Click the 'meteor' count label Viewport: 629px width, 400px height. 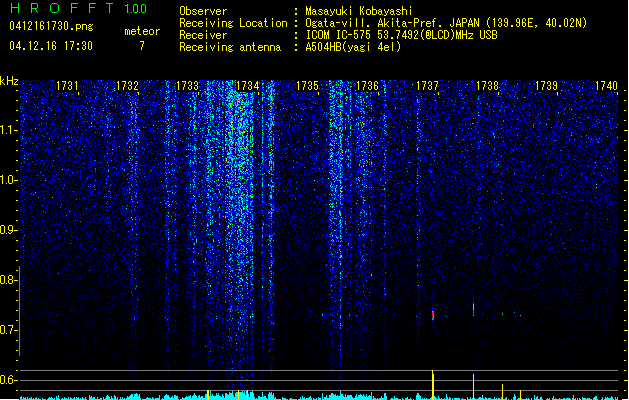(x=142, y=31)
